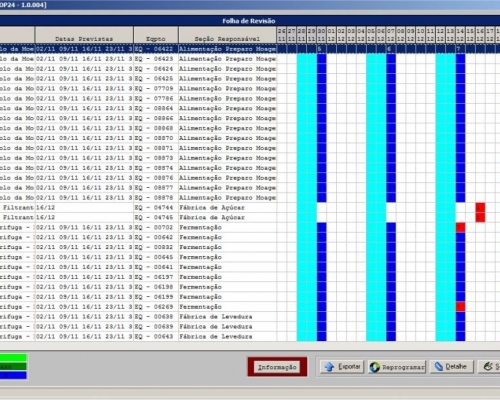Select the bright green legend swatch
Image resolution: width=500 pixels, height=400 pixels.
point(13,358)
